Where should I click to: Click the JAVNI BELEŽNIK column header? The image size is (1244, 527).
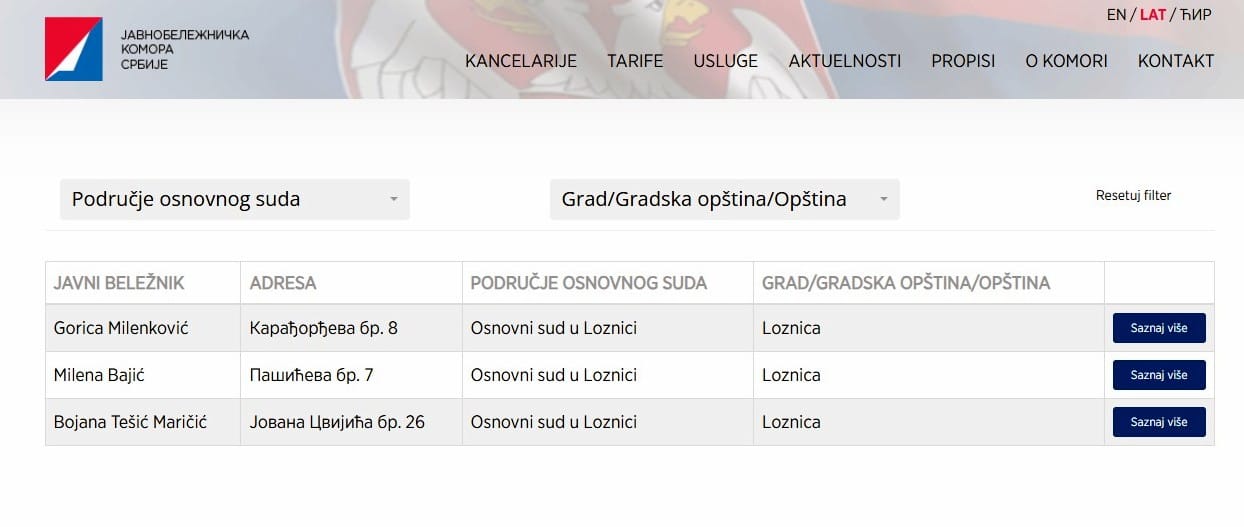[119, 283]
